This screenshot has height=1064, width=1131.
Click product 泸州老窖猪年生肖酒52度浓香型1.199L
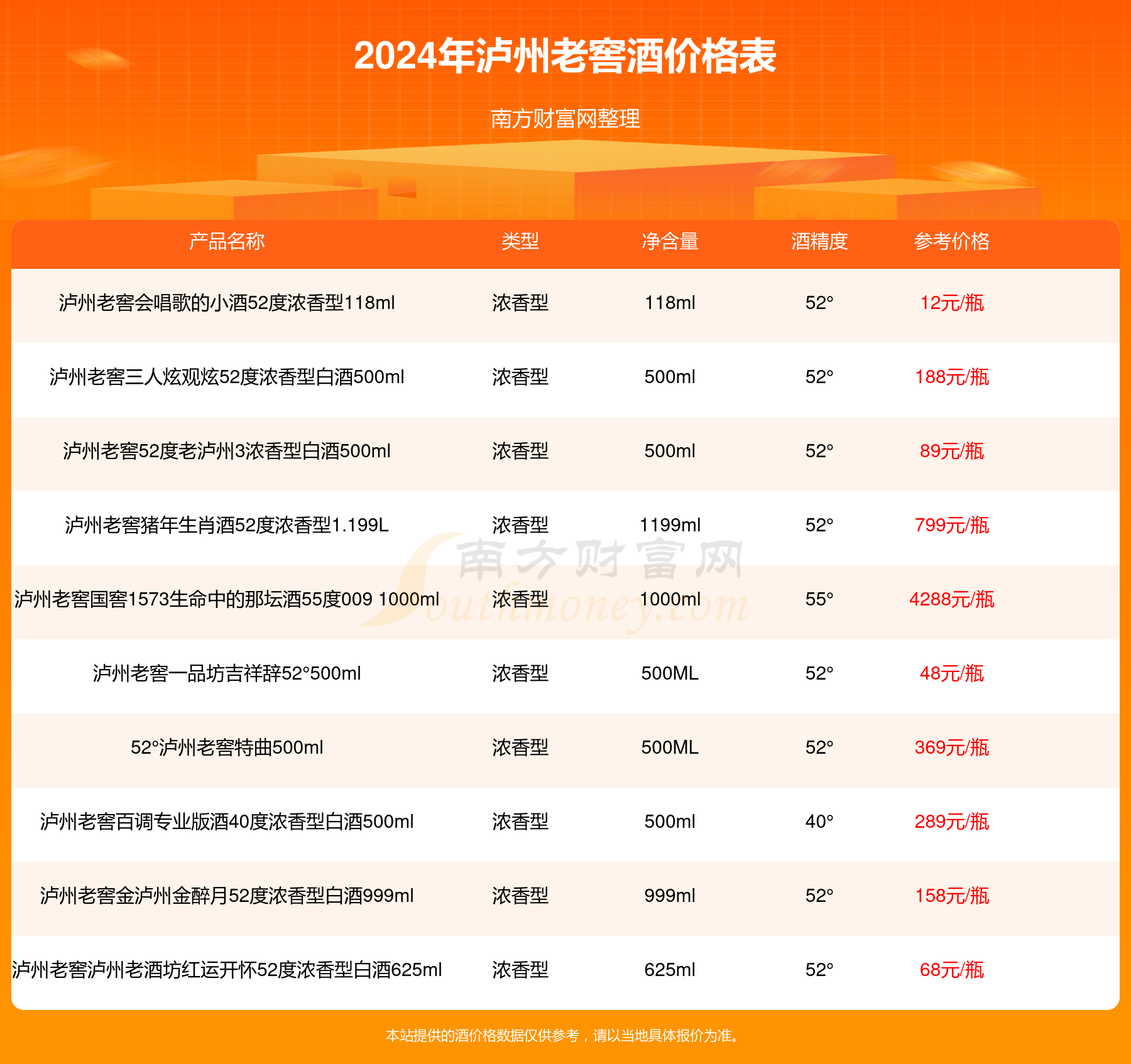(227, 525)
